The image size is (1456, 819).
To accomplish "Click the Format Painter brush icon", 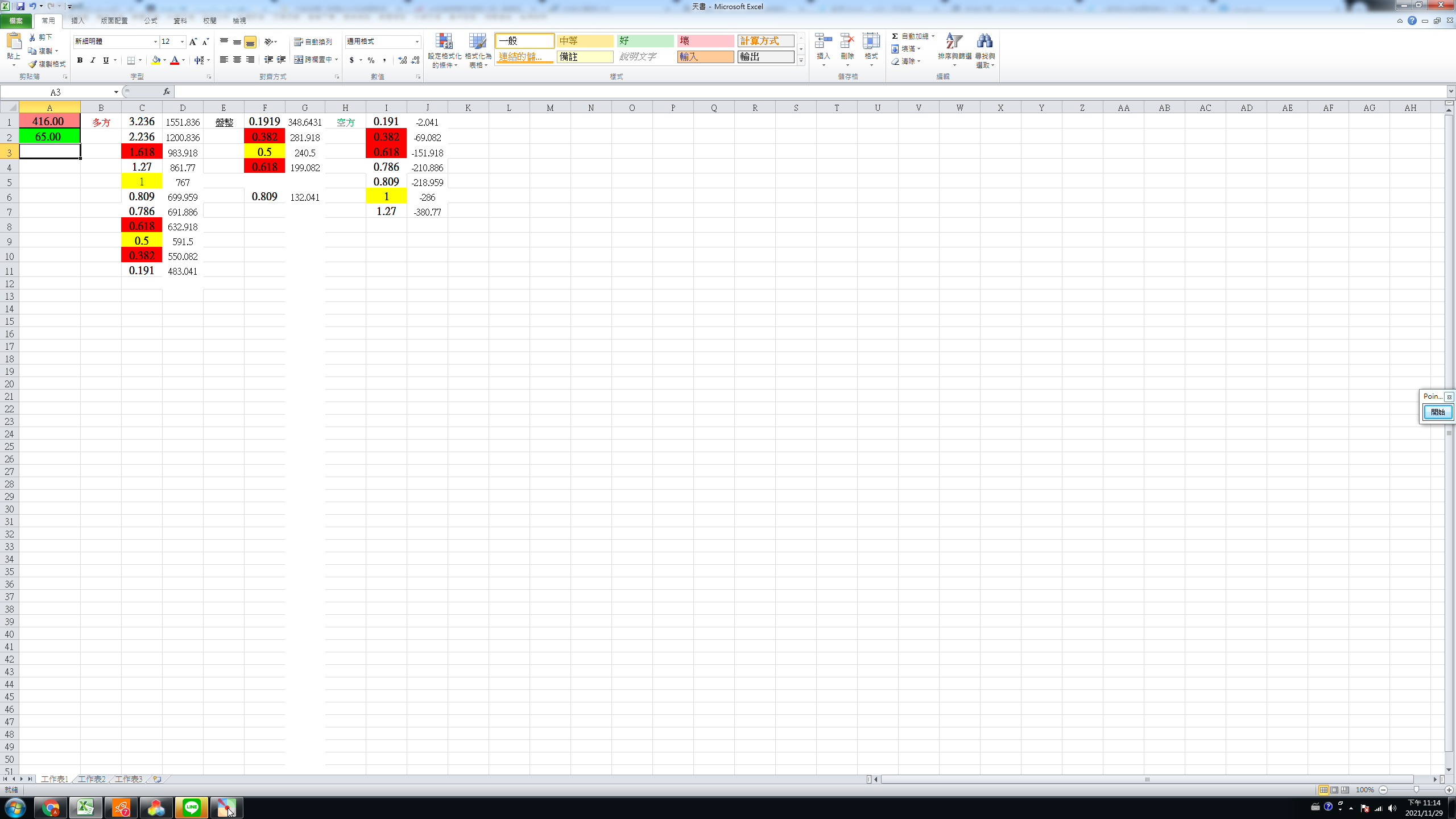I will click(x=33, y=64).
